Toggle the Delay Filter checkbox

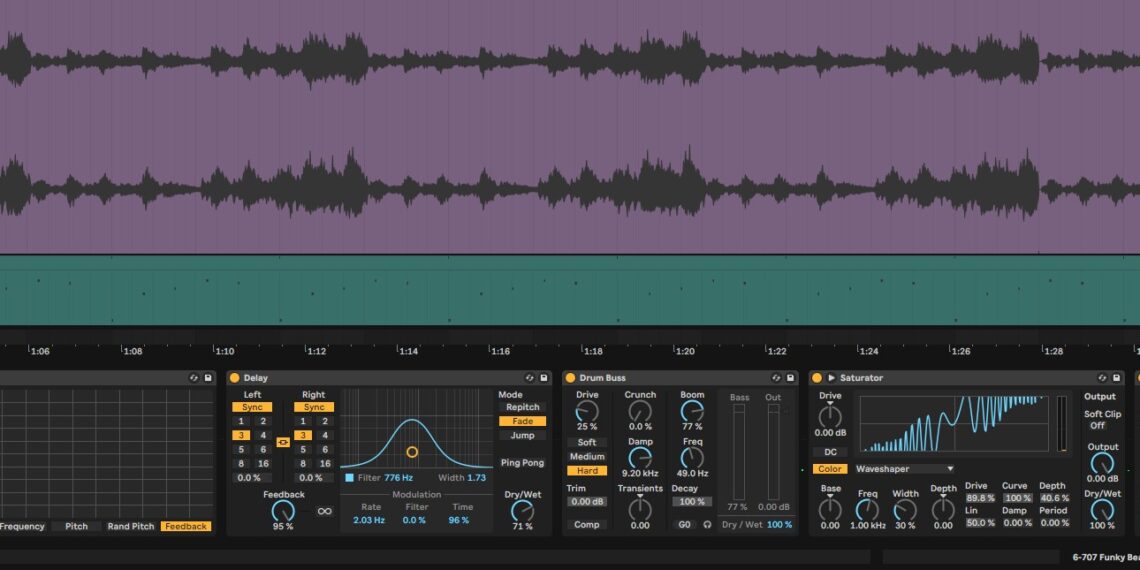tap(349, 478)
